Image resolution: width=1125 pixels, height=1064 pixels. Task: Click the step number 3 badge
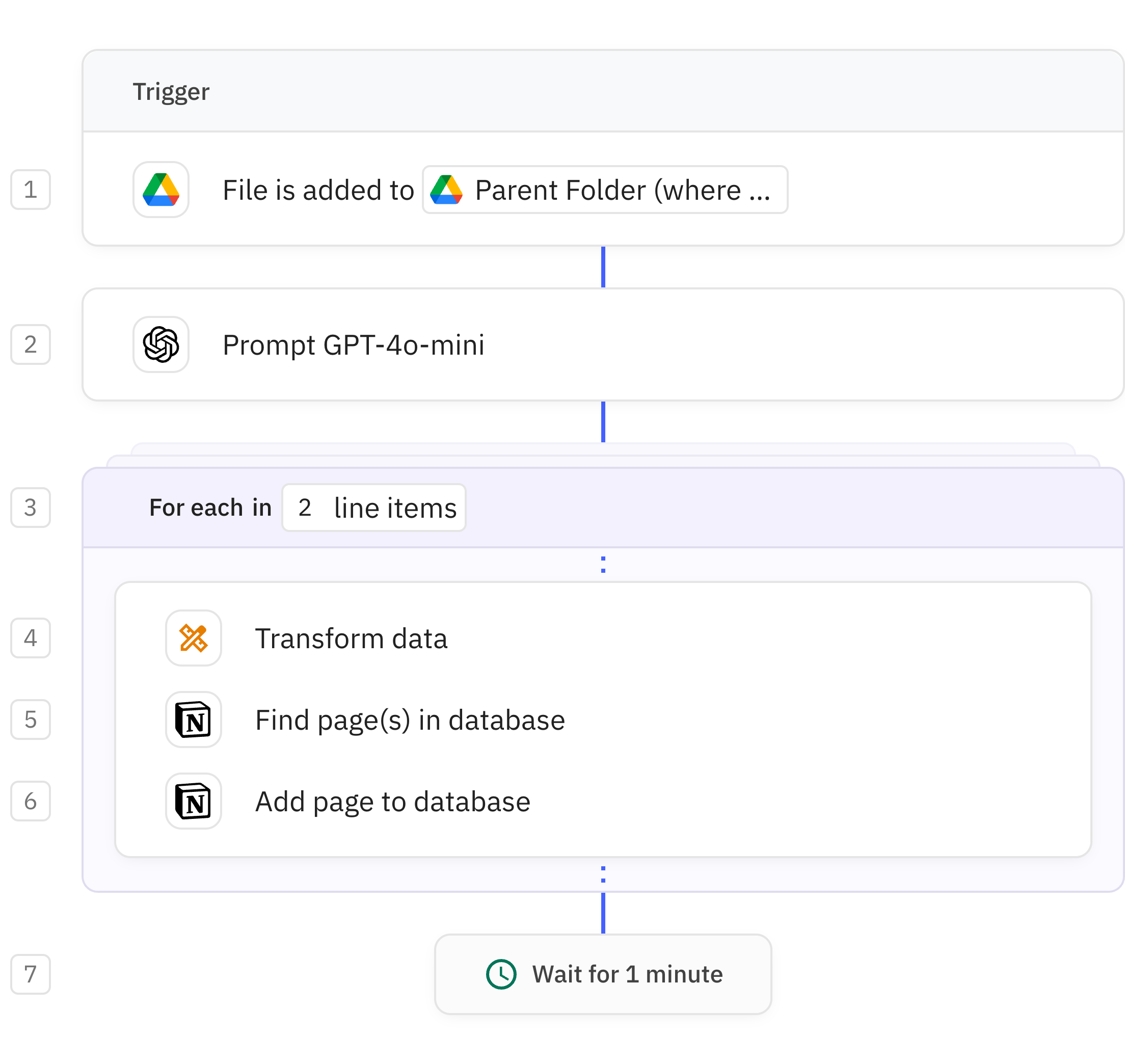point(30,508)
